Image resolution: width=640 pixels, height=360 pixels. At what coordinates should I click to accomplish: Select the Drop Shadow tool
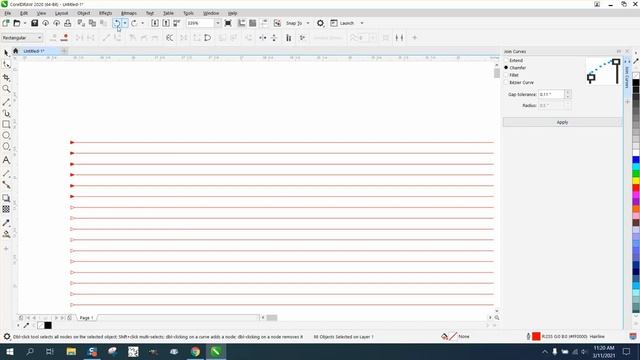[x=6, y=198]
